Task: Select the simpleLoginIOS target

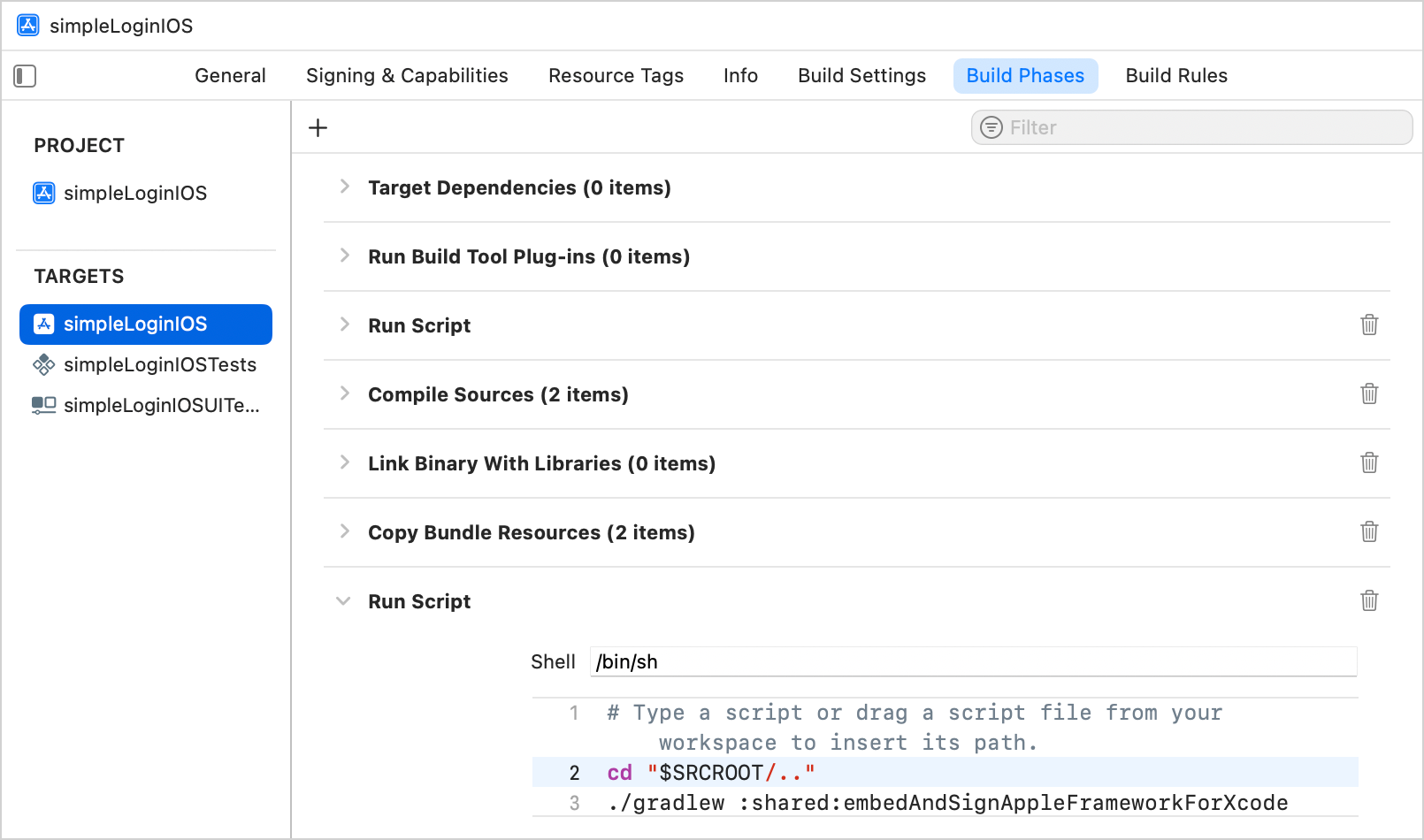Action: pos(146,325)
